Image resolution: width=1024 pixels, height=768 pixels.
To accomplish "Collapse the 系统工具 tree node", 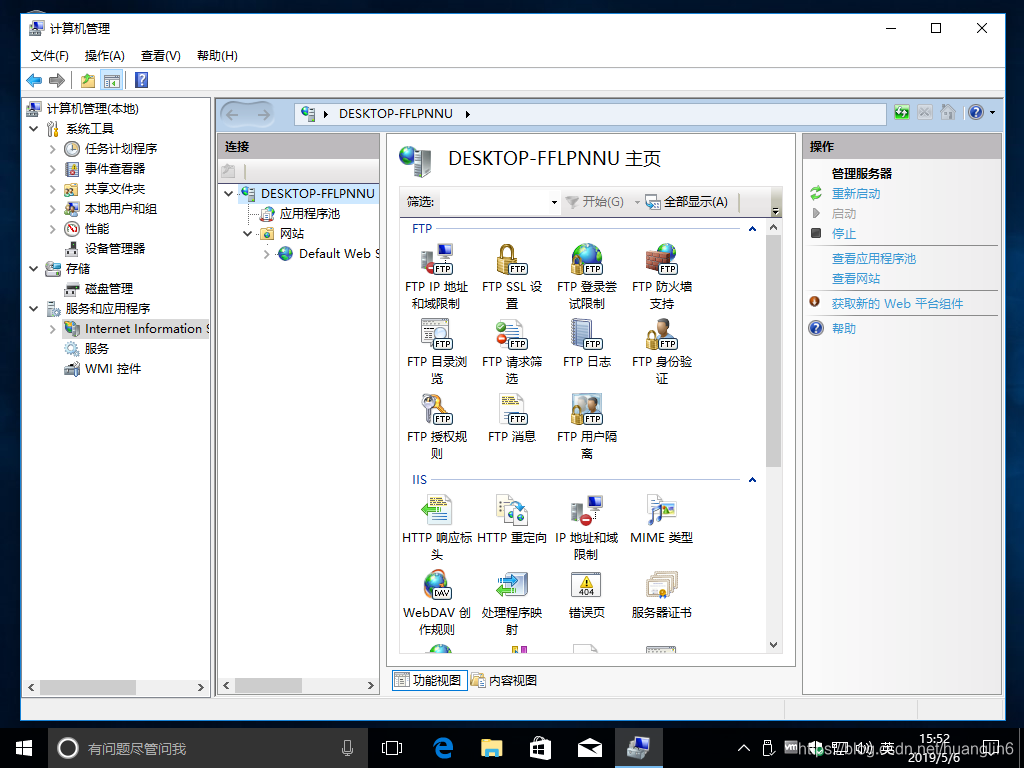I will tap(34, 129).
